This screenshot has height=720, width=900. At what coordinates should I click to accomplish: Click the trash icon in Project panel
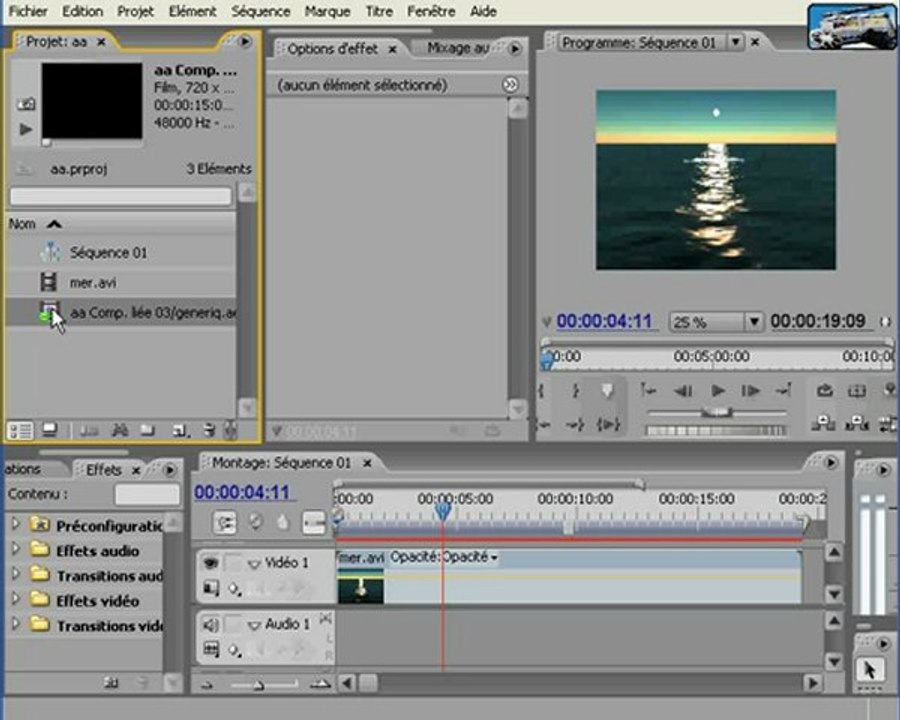(x=209, y=430)
